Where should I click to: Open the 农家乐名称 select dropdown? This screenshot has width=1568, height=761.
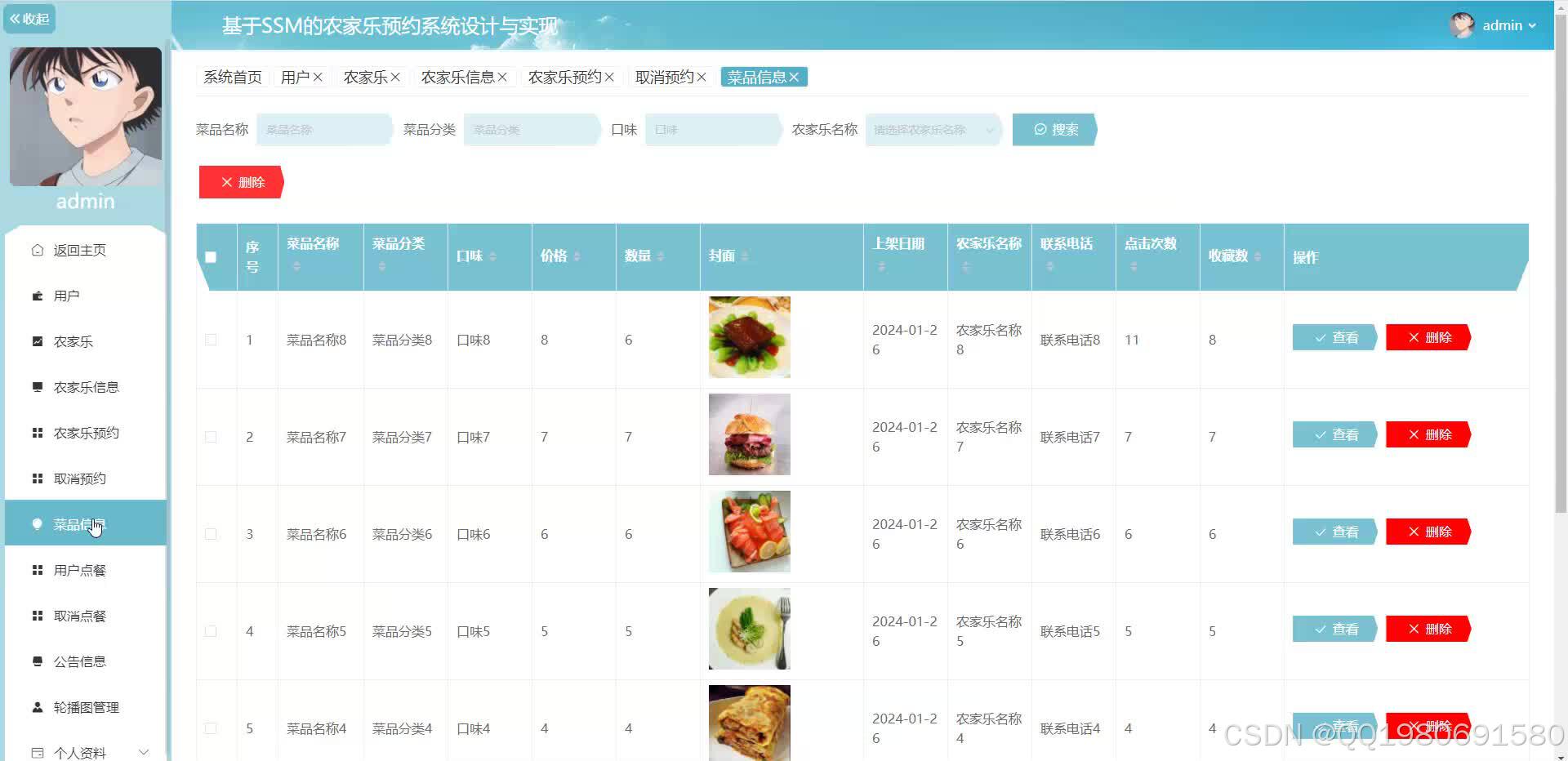[933, 129]
